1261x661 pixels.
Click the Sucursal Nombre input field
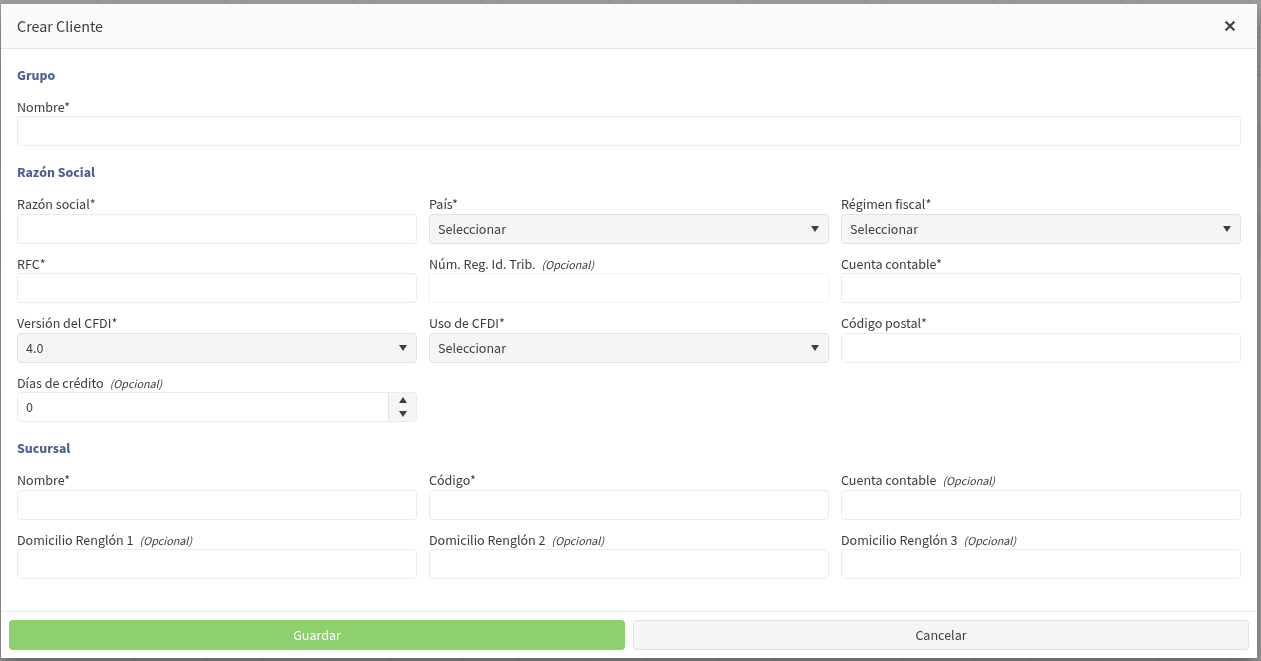pyautogui.click(x=217, y=505)
